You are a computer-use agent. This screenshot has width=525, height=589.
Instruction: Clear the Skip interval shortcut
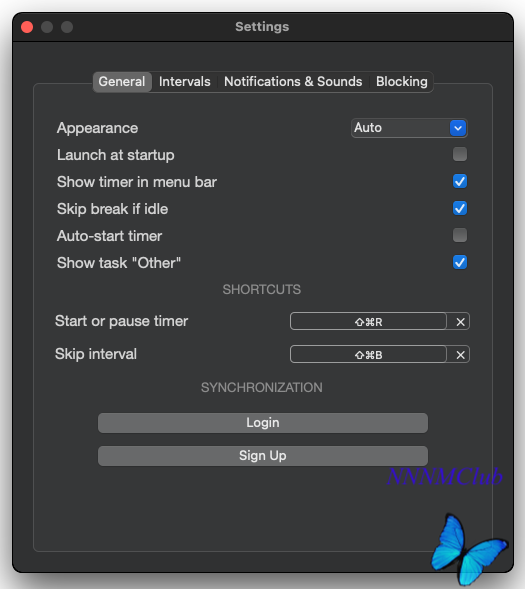point(460,355)
